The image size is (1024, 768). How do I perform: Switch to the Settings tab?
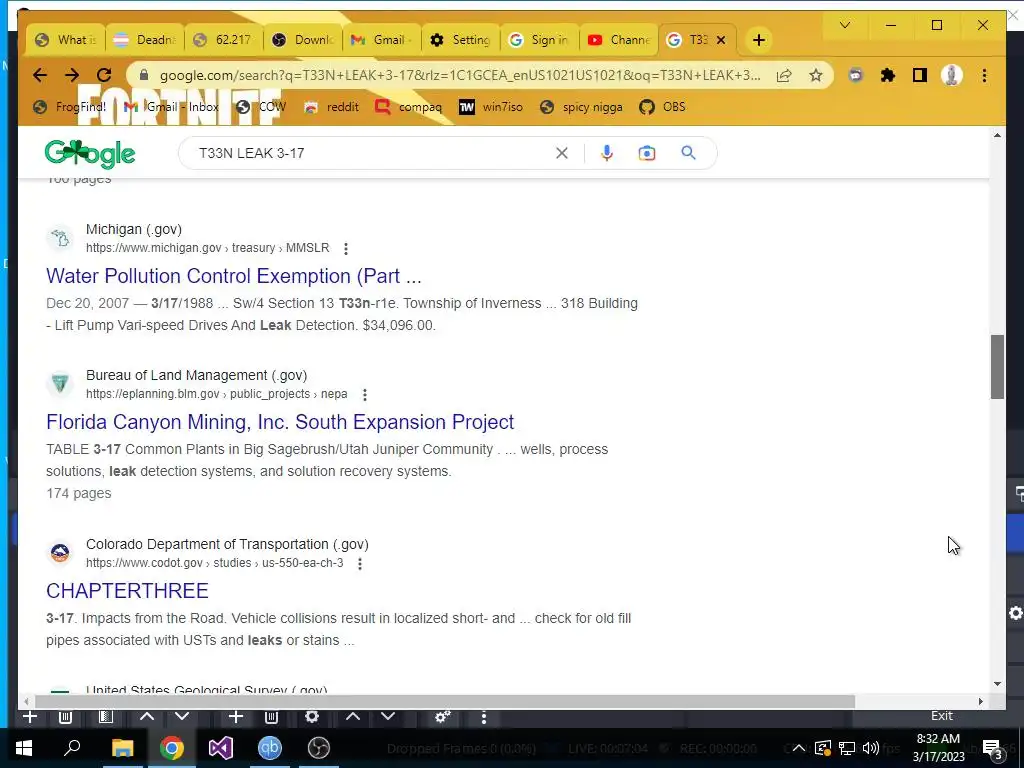point(460,40)
